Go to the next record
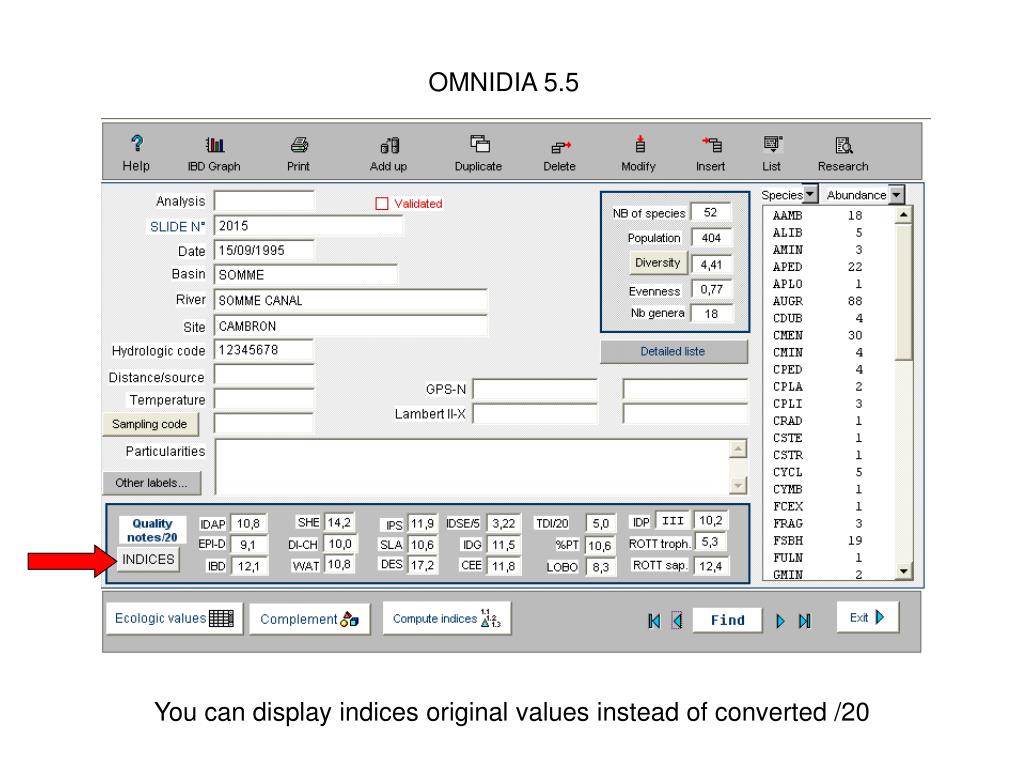This screenshot has width=1024, height=768. point(780,620)
